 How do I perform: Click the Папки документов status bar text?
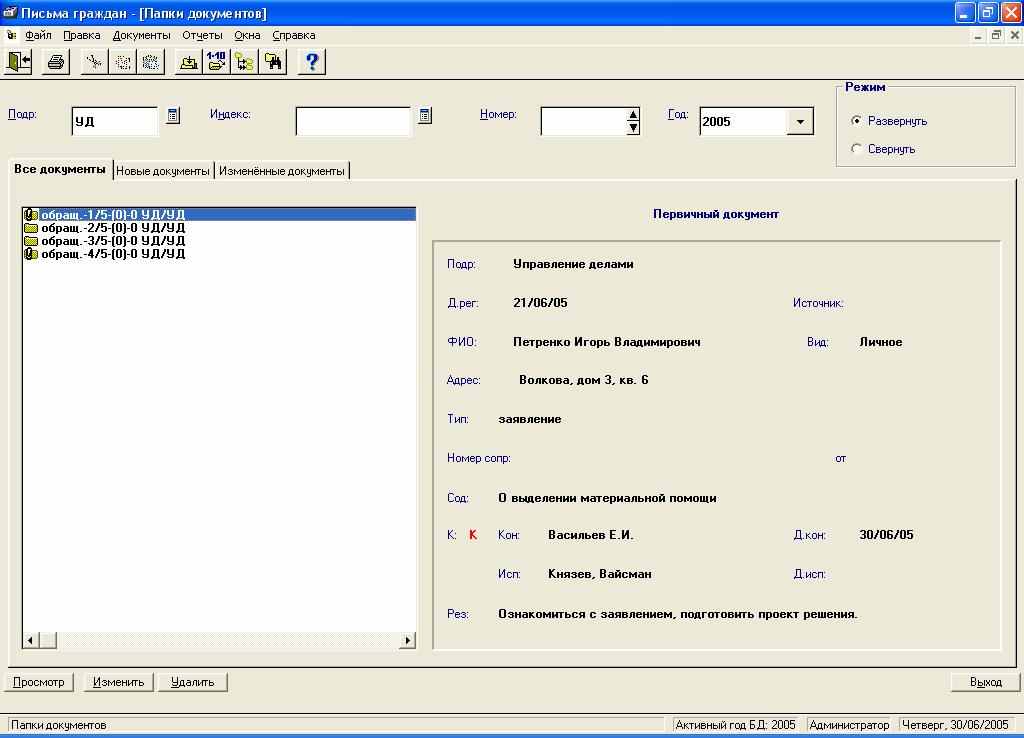tap(59, 725)
